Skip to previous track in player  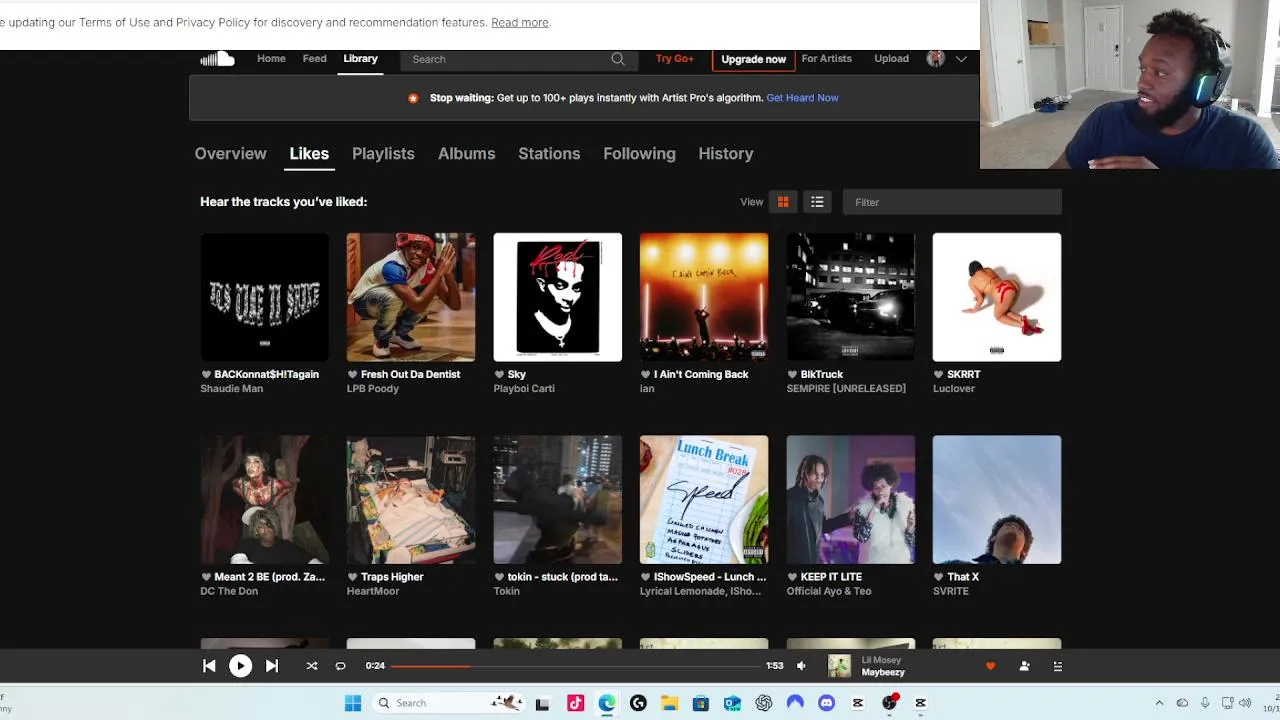209,666
